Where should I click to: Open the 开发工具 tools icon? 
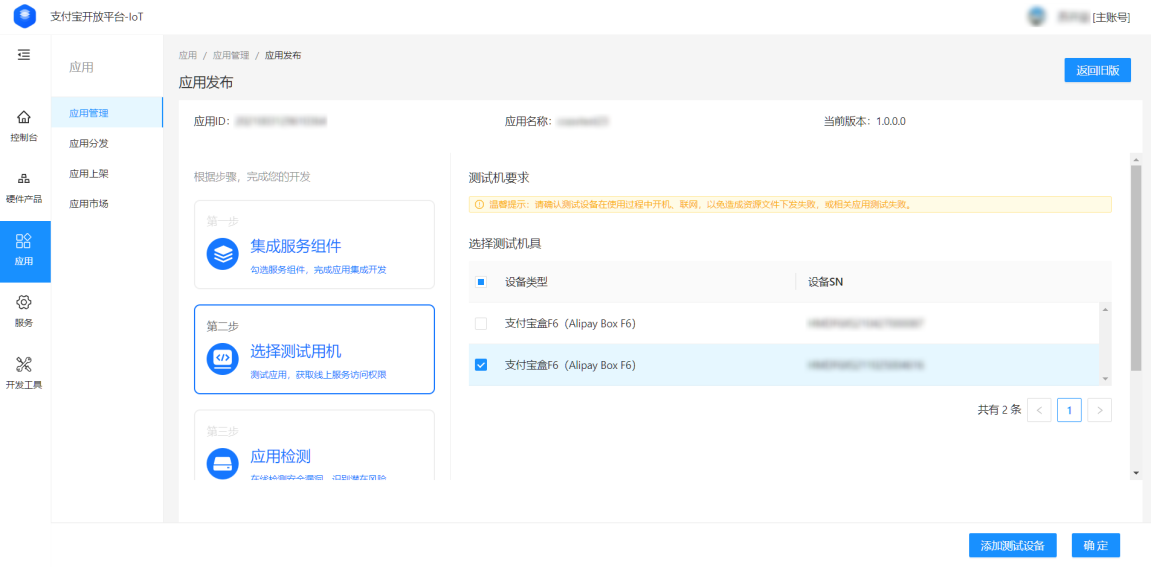click(23, 364)
